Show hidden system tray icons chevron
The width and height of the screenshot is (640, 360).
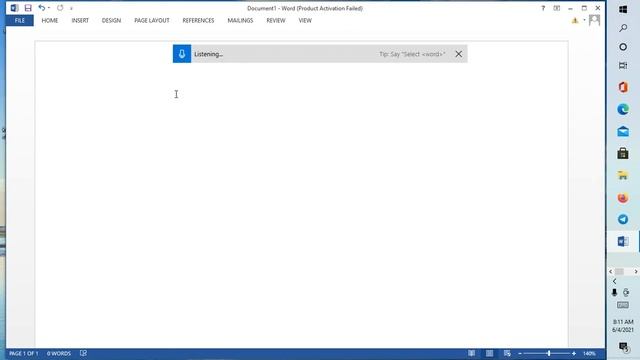pyautogui.click(x=614, y=281)
